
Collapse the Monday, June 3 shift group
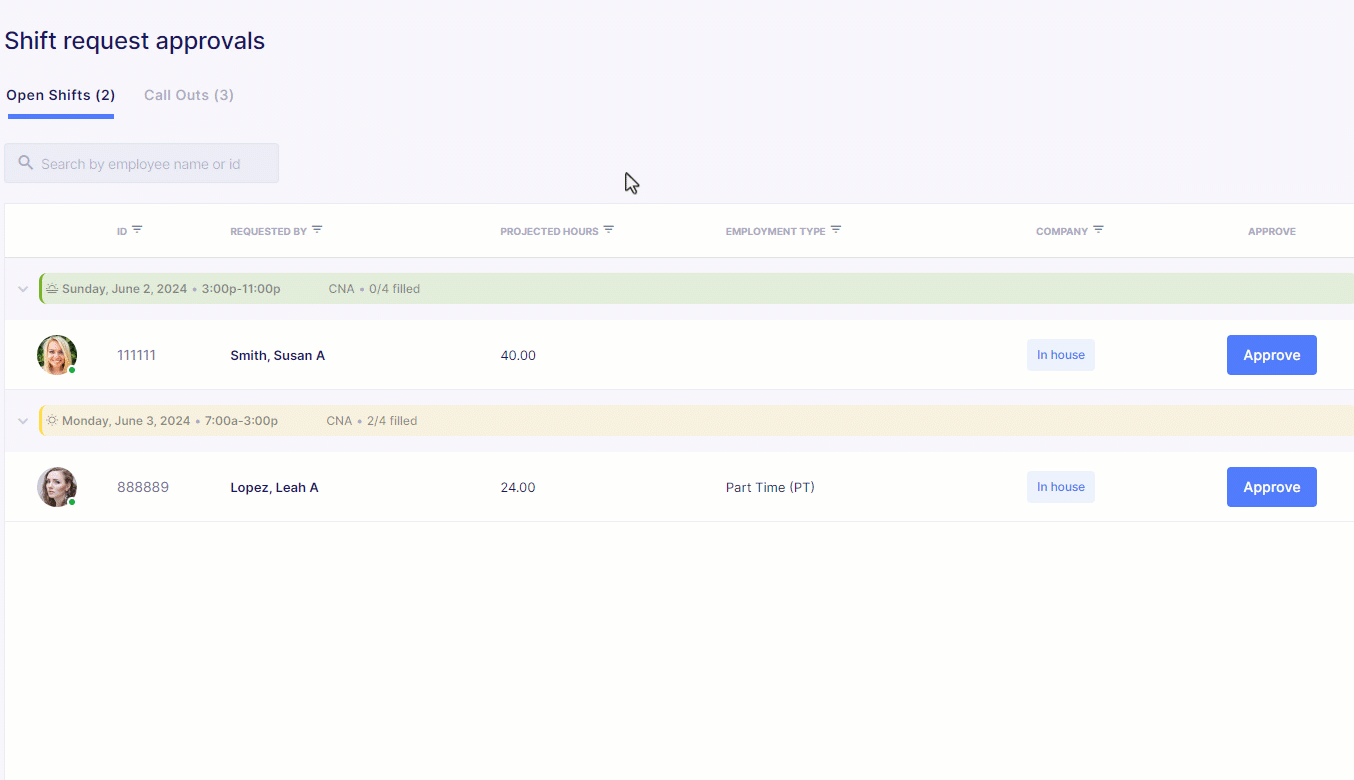pyautogui.click(x=23, y=421)
